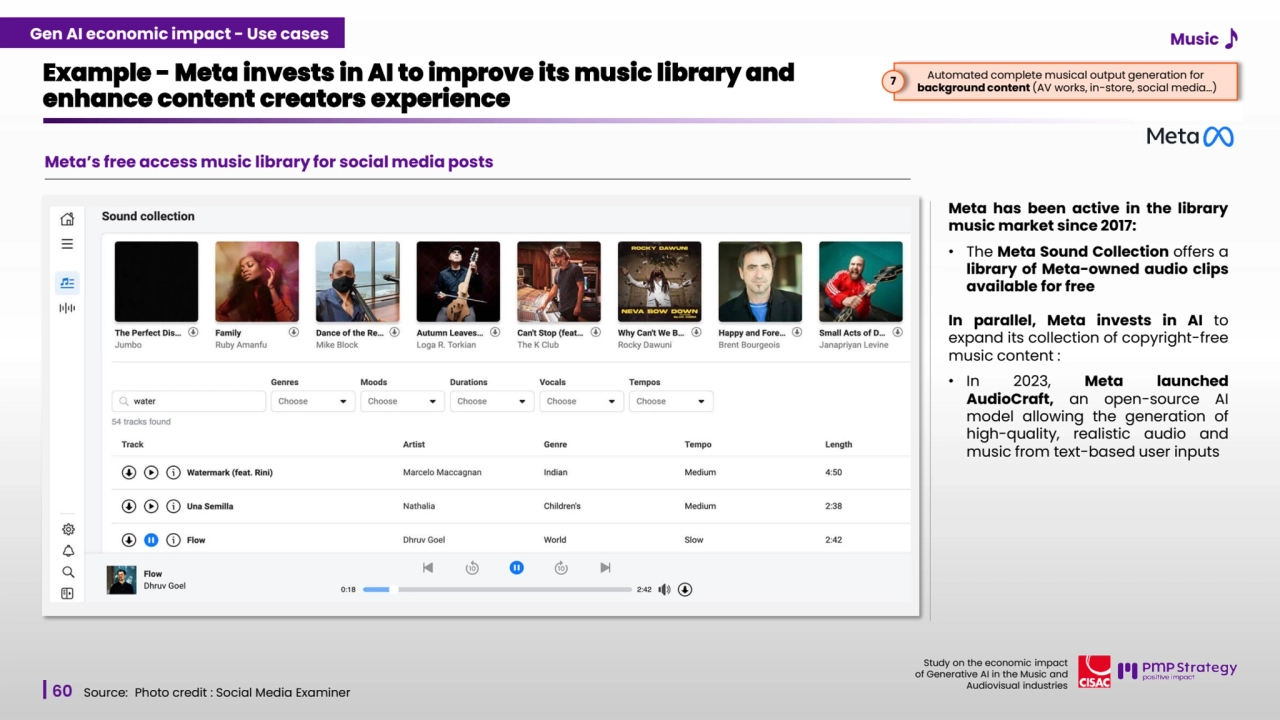Play the Watermark (feat. Rini) track
This screenshot has height=720, width=1280.
[x=151, y=472]
